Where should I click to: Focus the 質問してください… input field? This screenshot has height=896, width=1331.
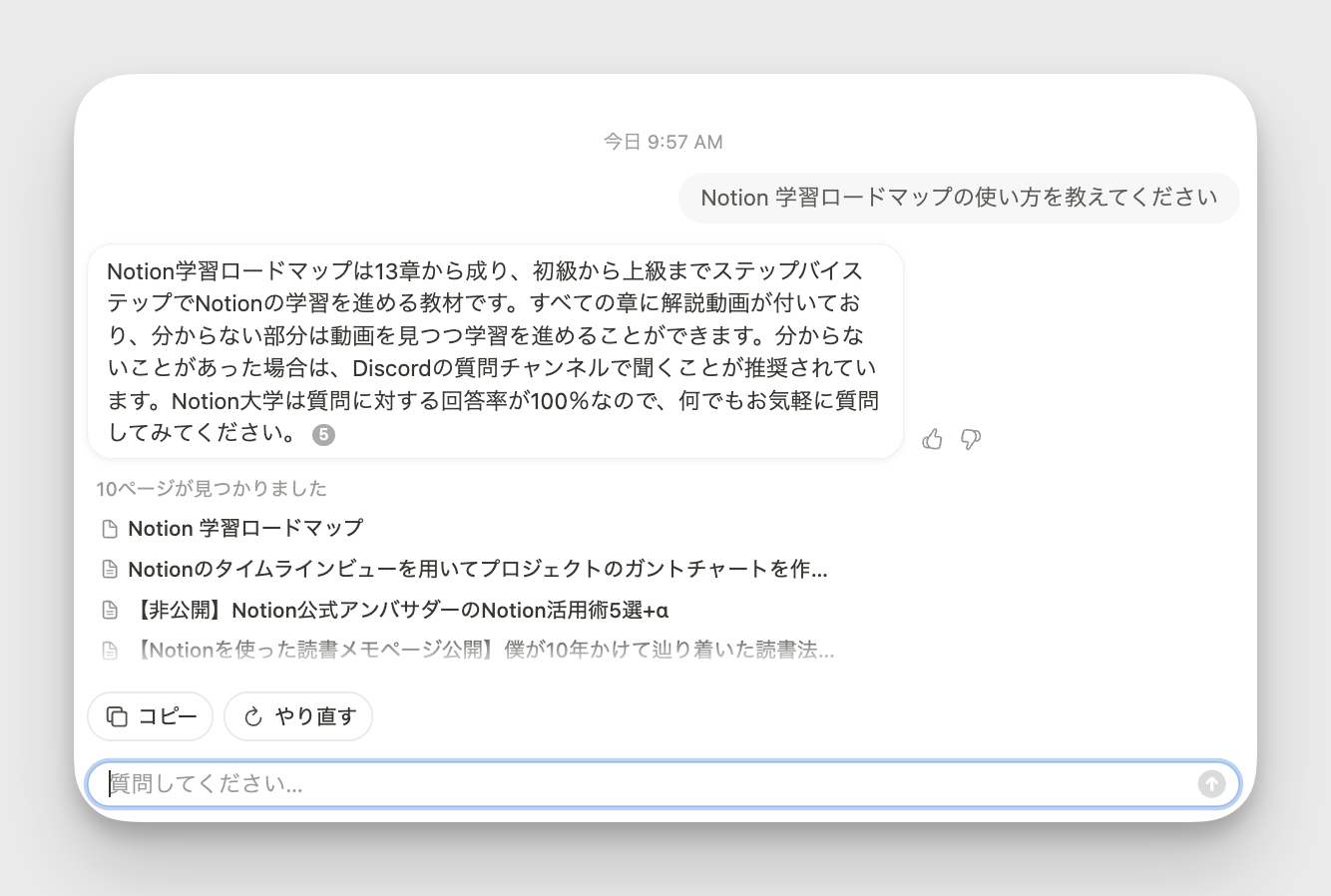pyautogui.click(x=664, y=784)
